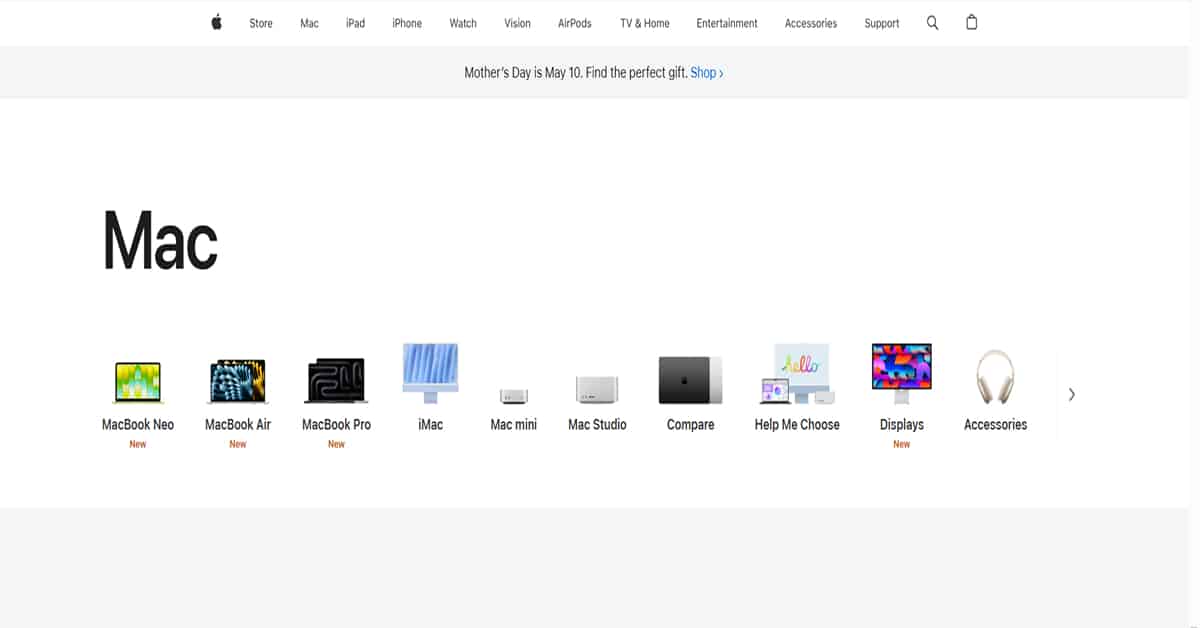Click the iMac text label

(430, 424)
